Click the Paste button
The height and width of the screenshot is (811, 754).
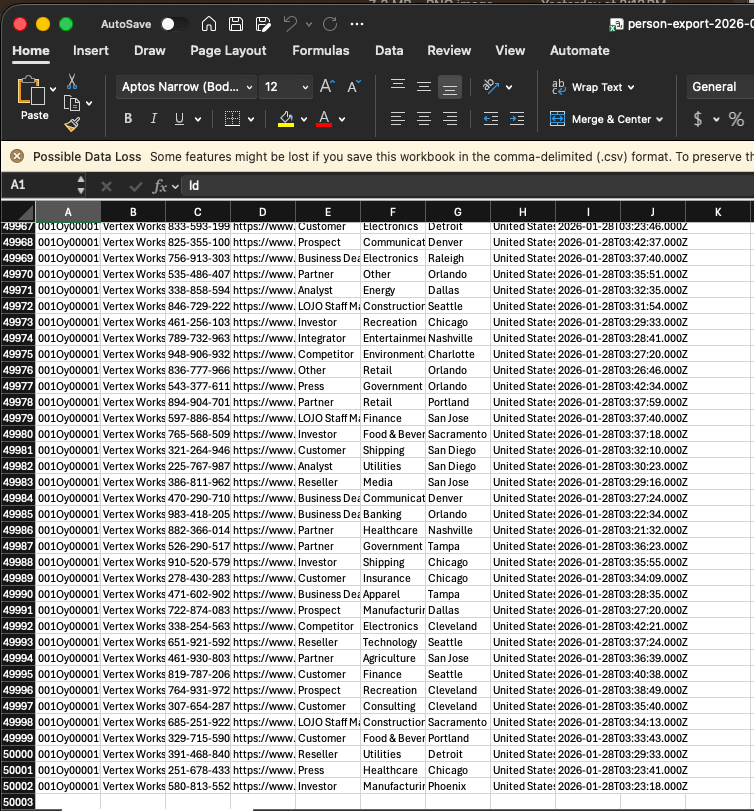pyautogui.click(x=34, y=100)
